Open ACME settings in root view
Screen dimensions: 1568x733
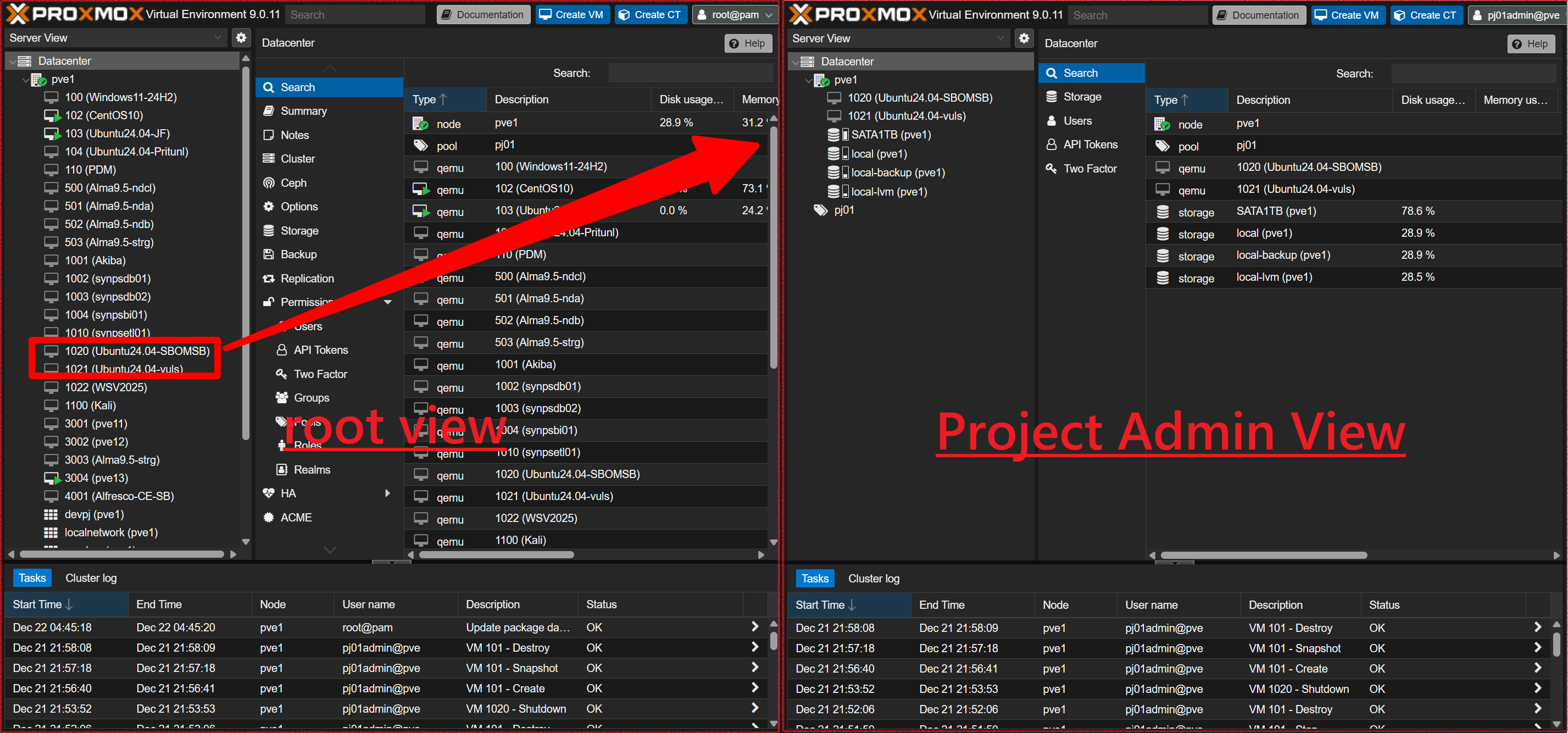(x=296, y=518)
